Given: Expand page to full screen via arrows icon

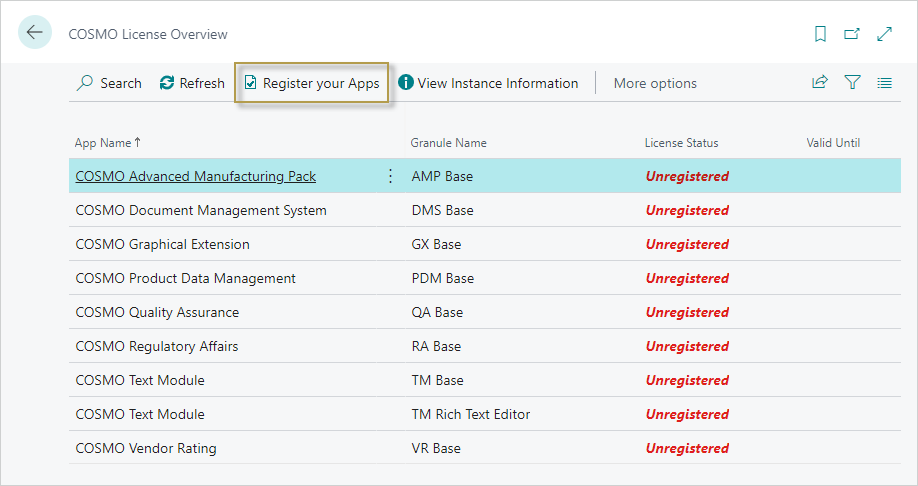Looking at the screenshot, I should [884, 34].
